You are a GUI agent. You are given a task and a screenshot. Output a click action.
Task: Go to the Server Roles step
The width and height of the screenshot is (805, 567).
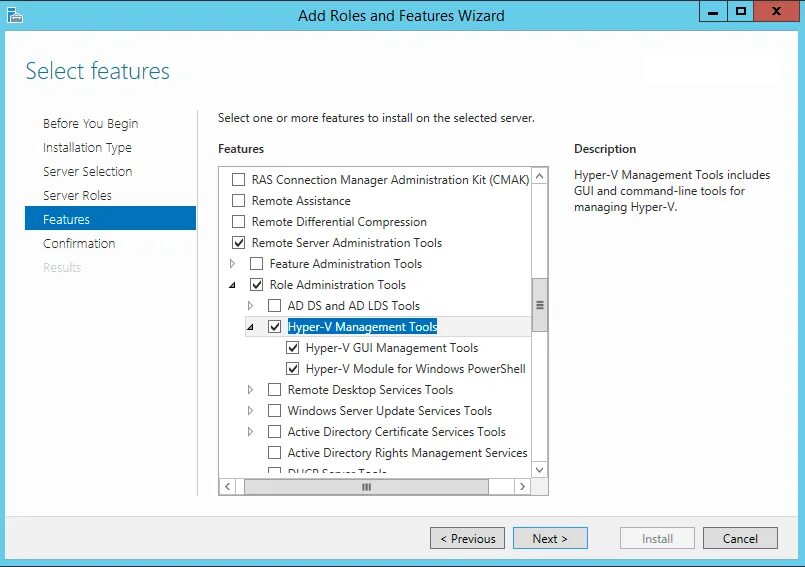(77, 195)
